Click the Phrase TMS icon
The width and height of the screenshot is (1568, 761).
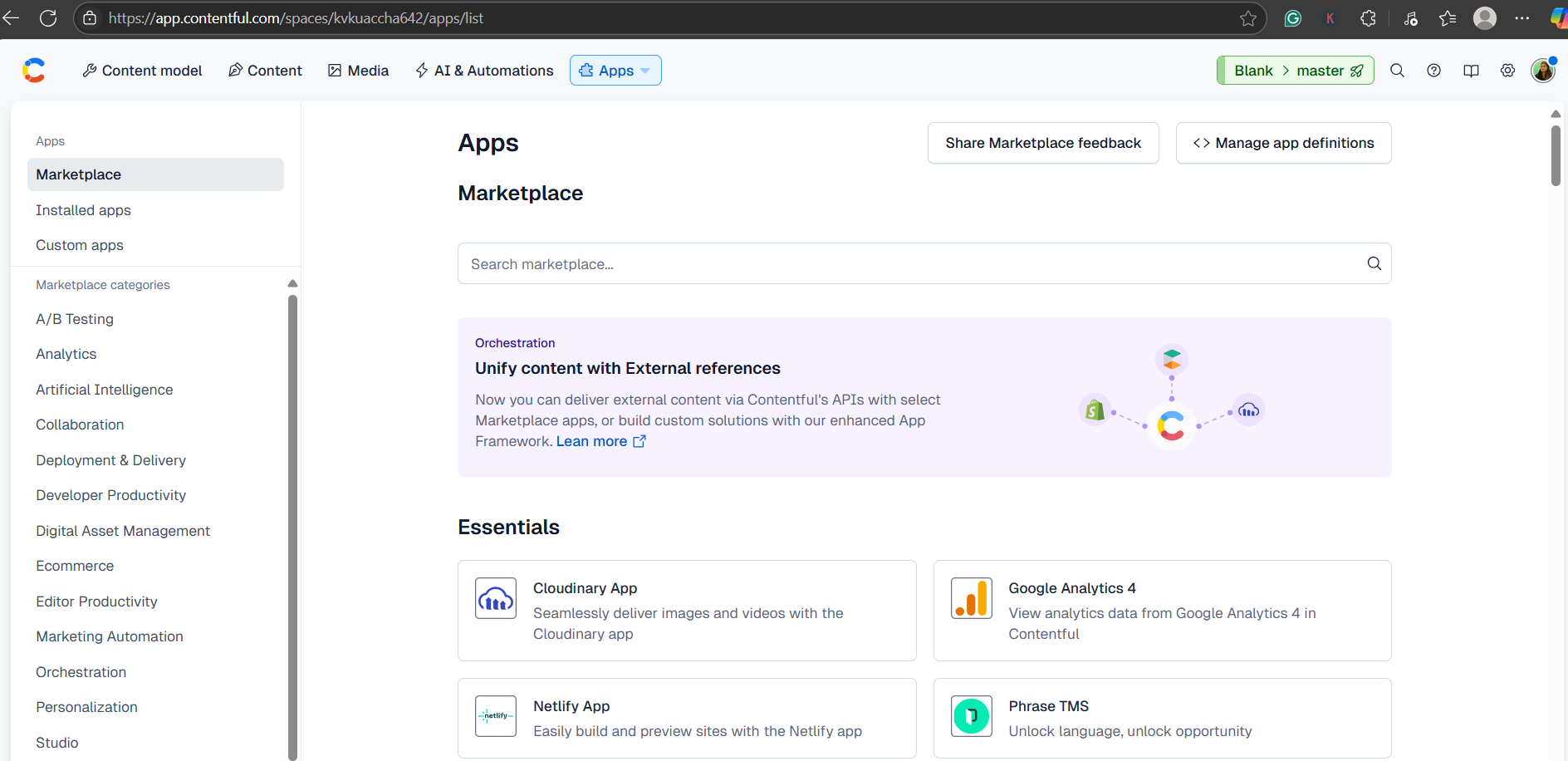(x=972, y=716)
